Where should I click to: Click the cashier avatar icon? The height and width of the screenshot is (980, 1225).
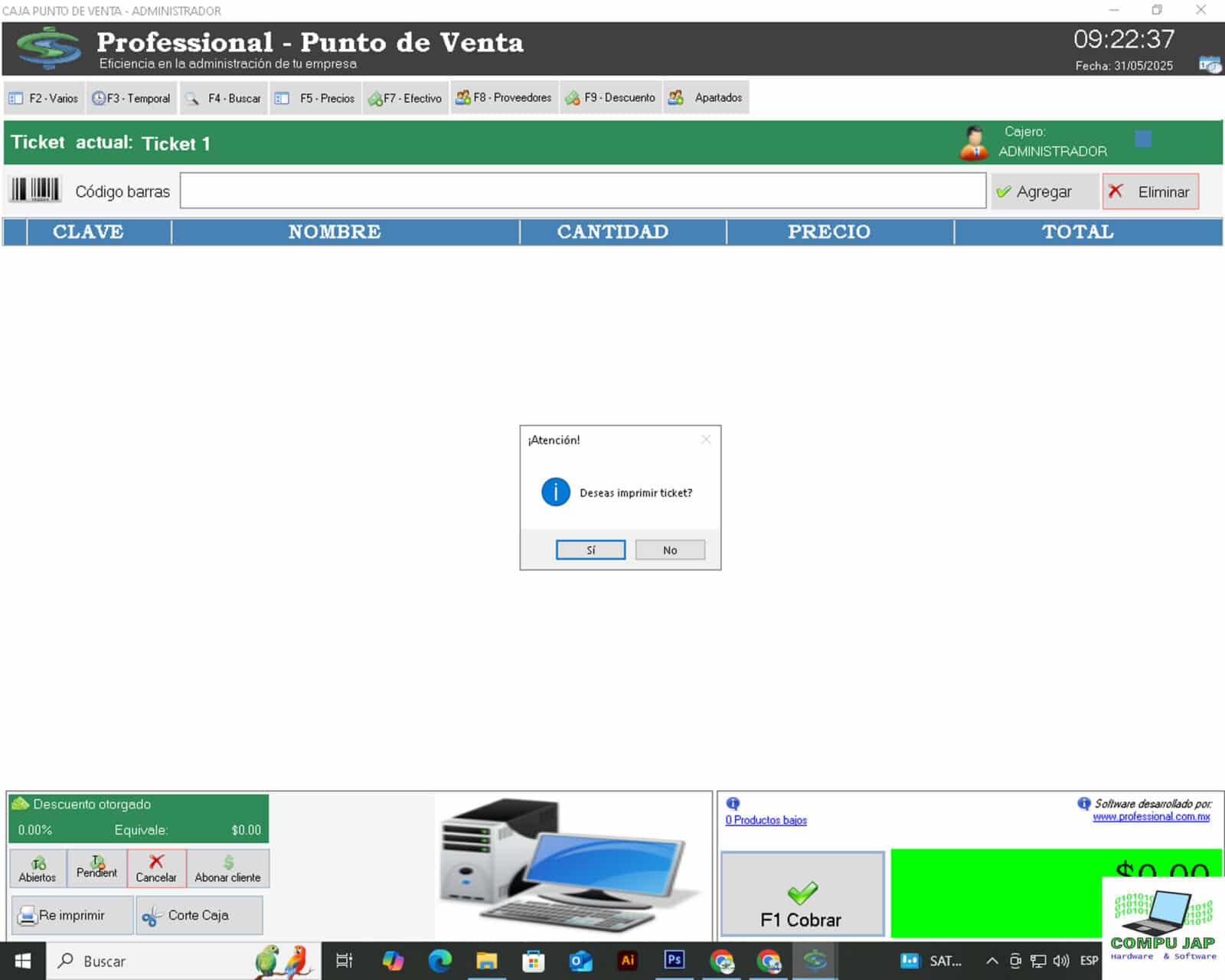pos(974,142)
